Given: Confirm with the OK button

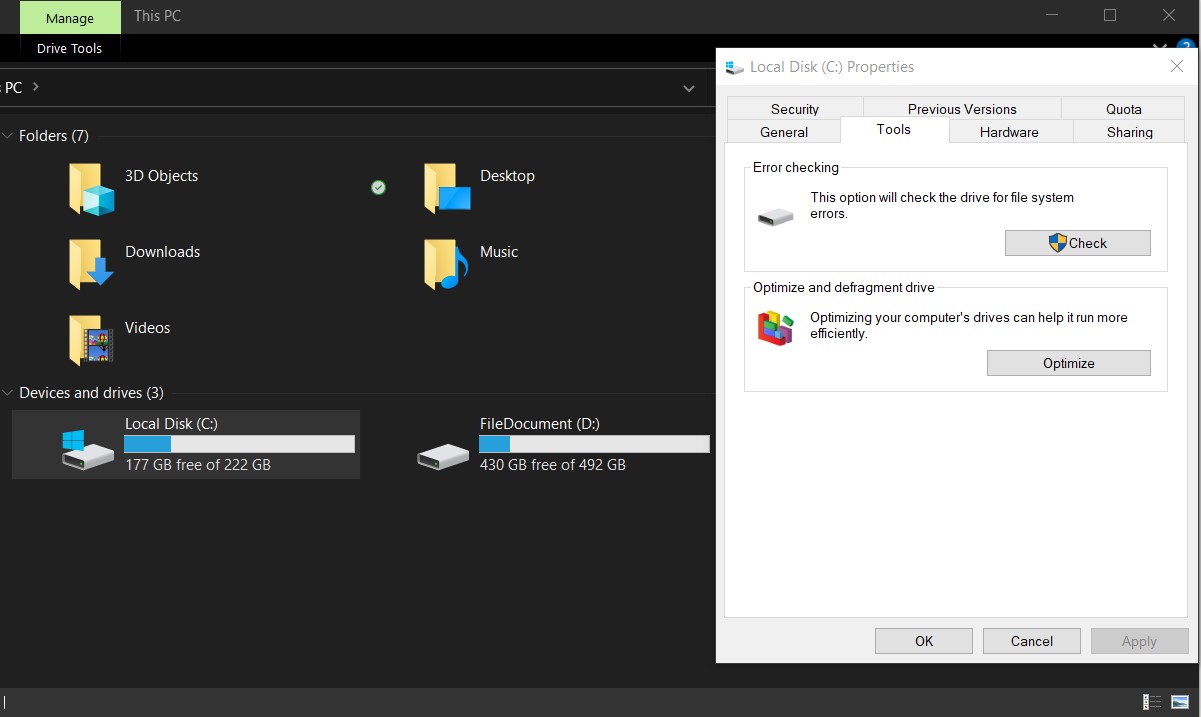Looking at the screenshot, I should [924, 641].
